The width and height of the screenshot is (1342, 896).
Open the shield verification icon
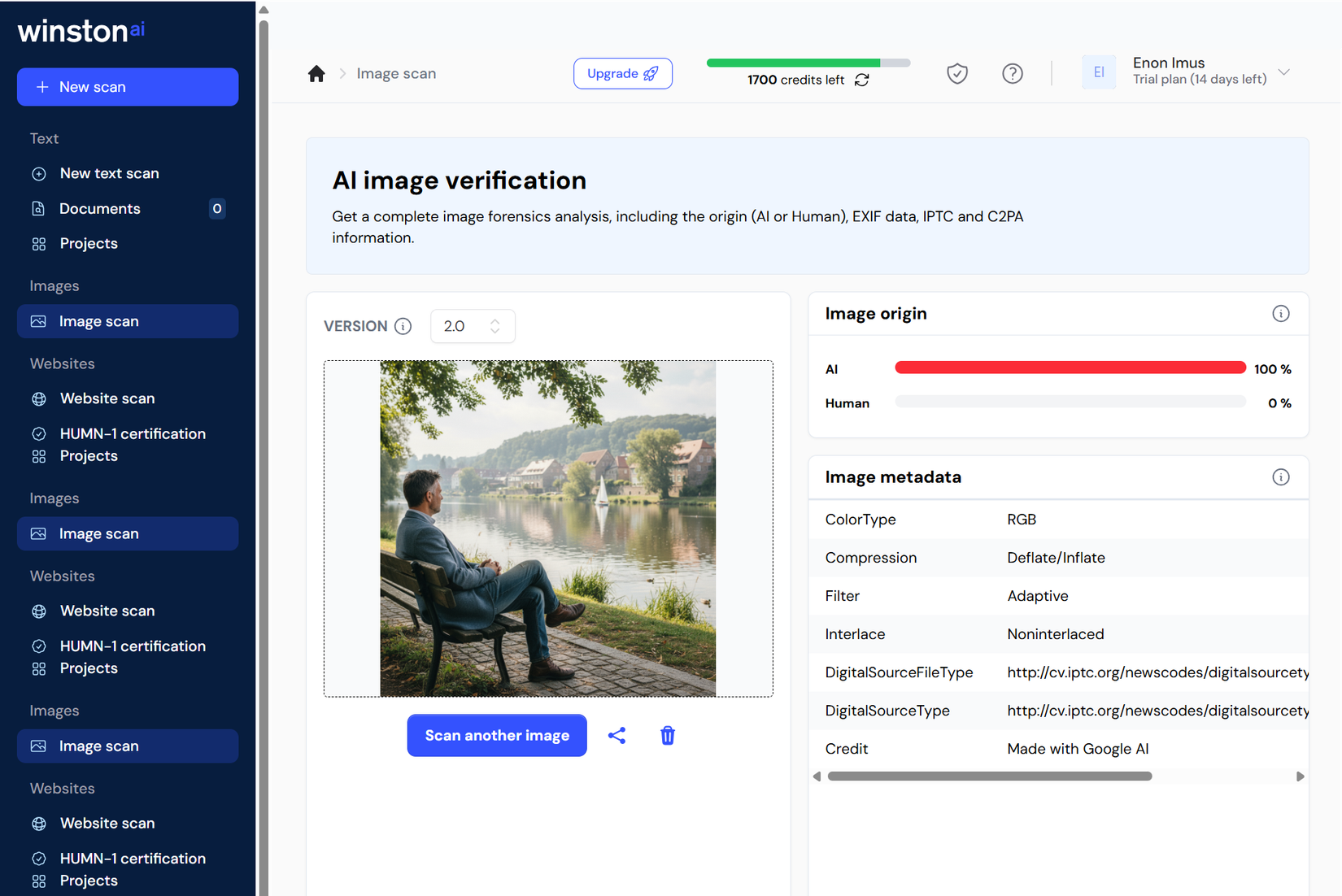(957, 74)
